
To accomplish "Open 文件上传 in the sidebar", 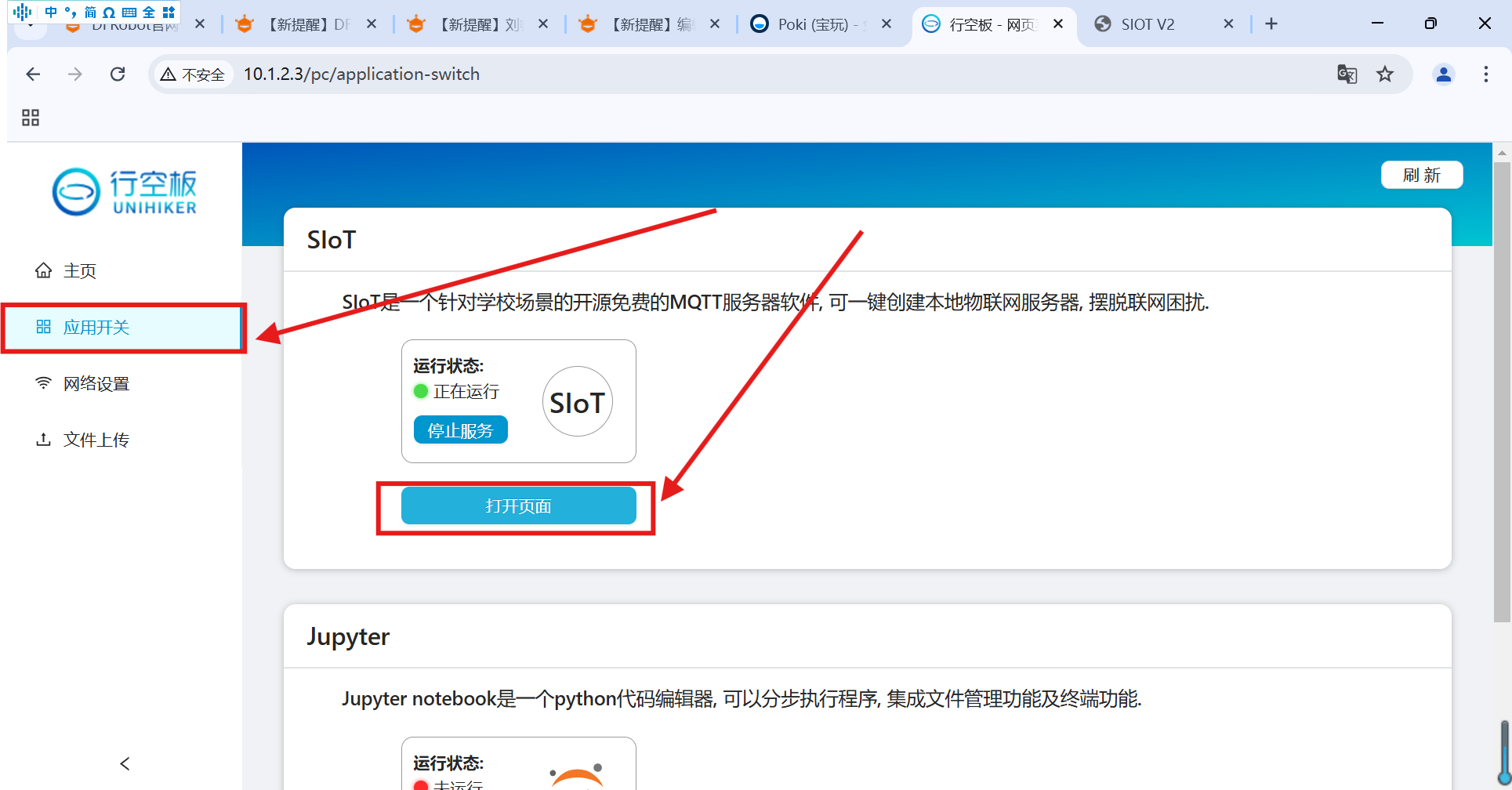I will click(121, 440).
